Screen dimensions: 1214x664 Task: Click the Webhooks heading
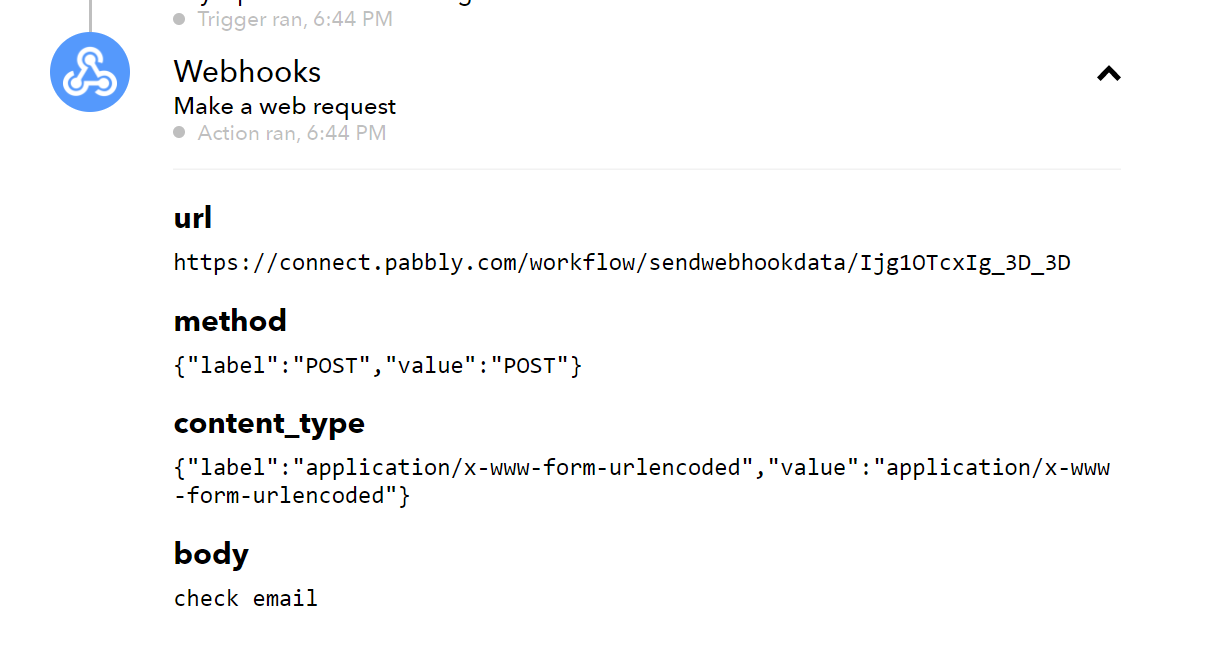(248, 72)
